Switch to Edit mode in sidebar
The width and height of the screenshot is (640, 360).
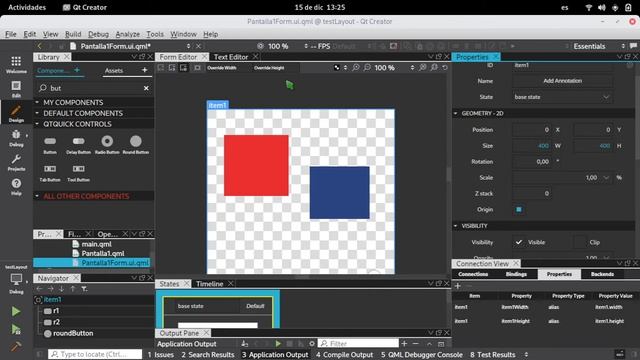click(16, 89)
